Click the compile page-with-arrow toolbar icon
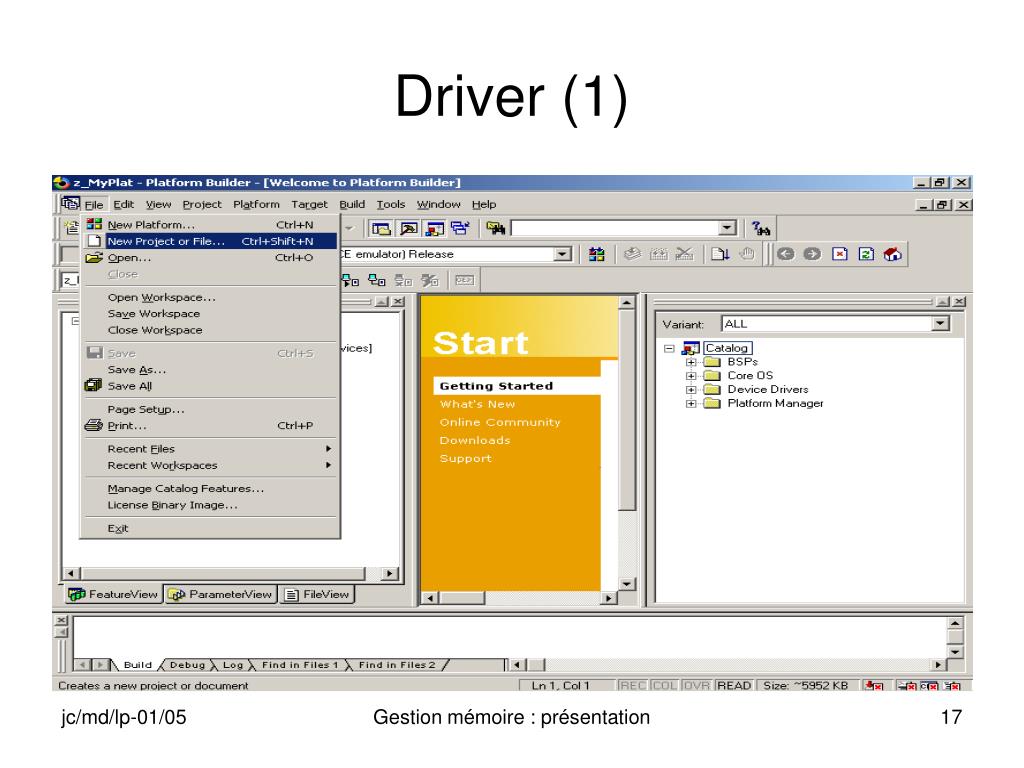Screen dimensions: 1024x768 pos(720,254)
